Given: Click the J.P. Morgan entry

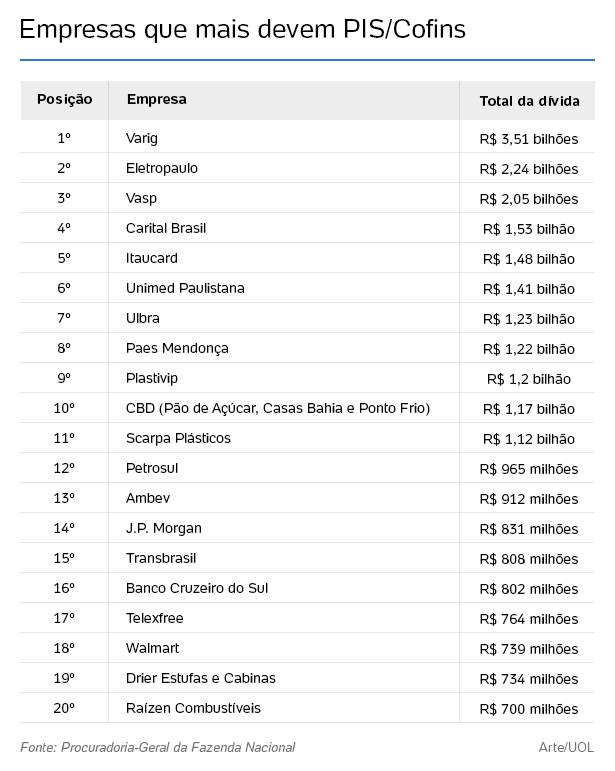Looking at the screenshot, I should pos(164,528).
